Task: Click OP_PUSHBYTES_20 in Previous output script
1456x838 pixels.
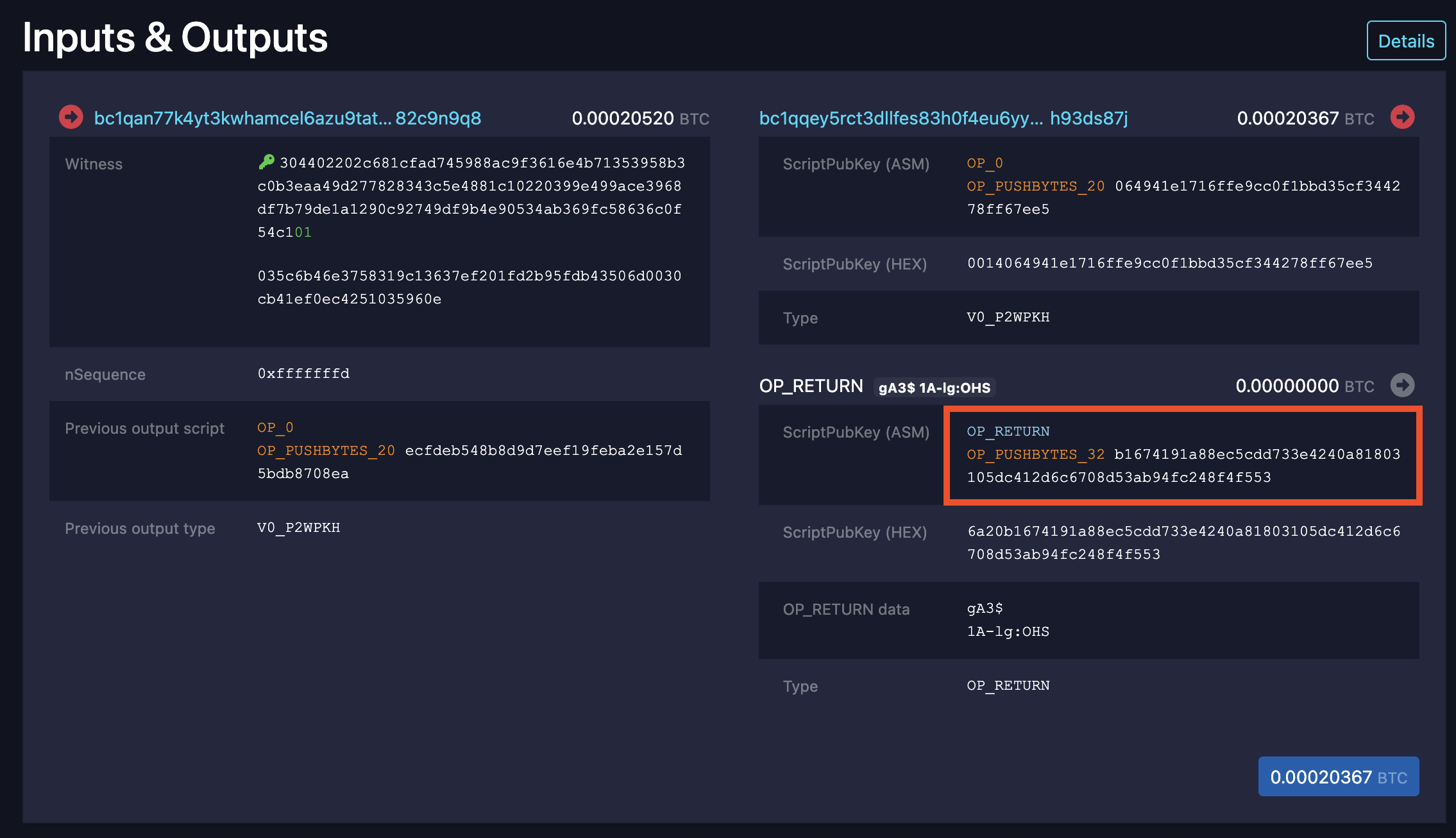Action: (x=326, y=450)
